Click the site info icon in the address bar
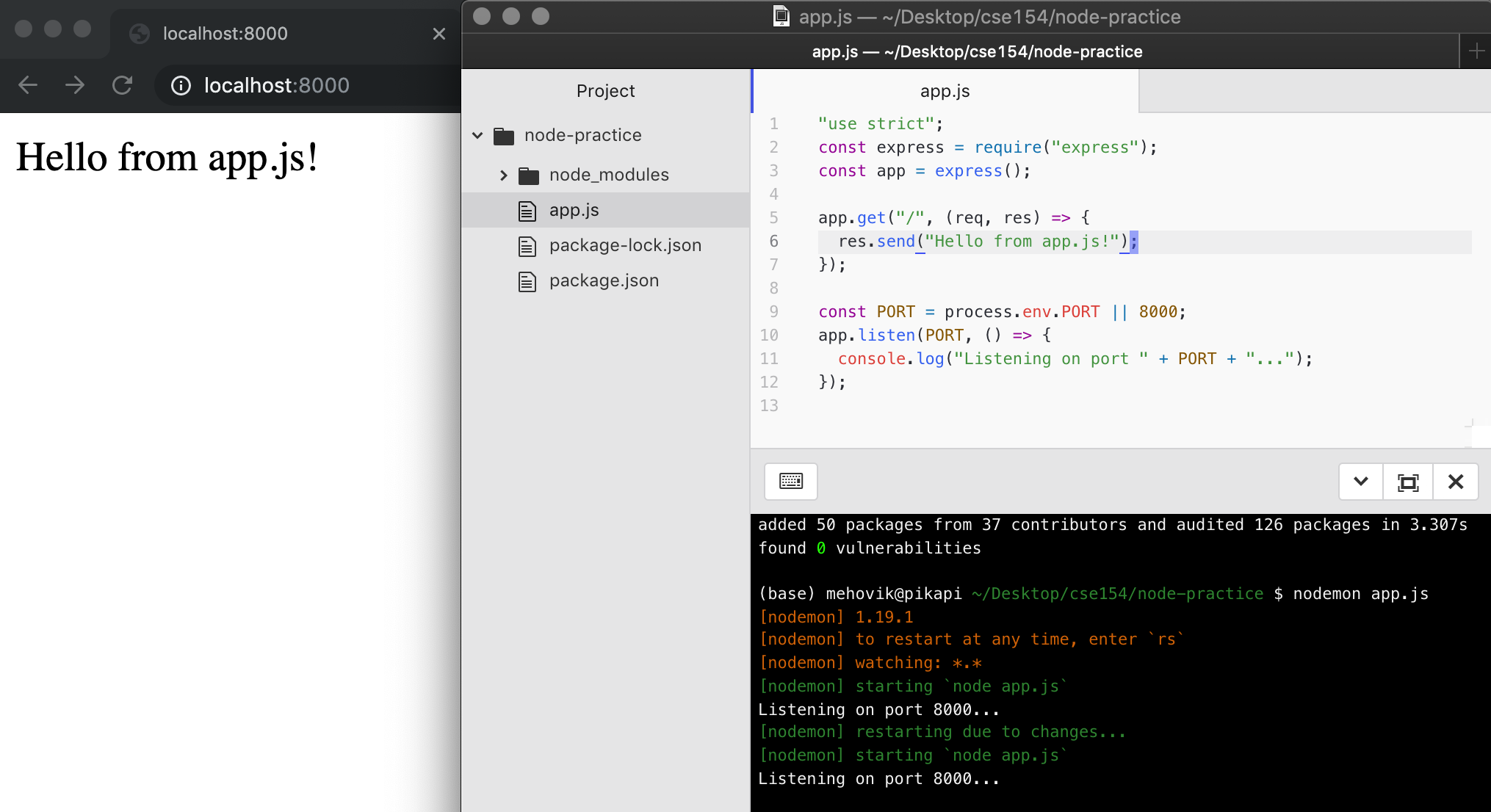1491x812 pixels. tap(181, 85)
